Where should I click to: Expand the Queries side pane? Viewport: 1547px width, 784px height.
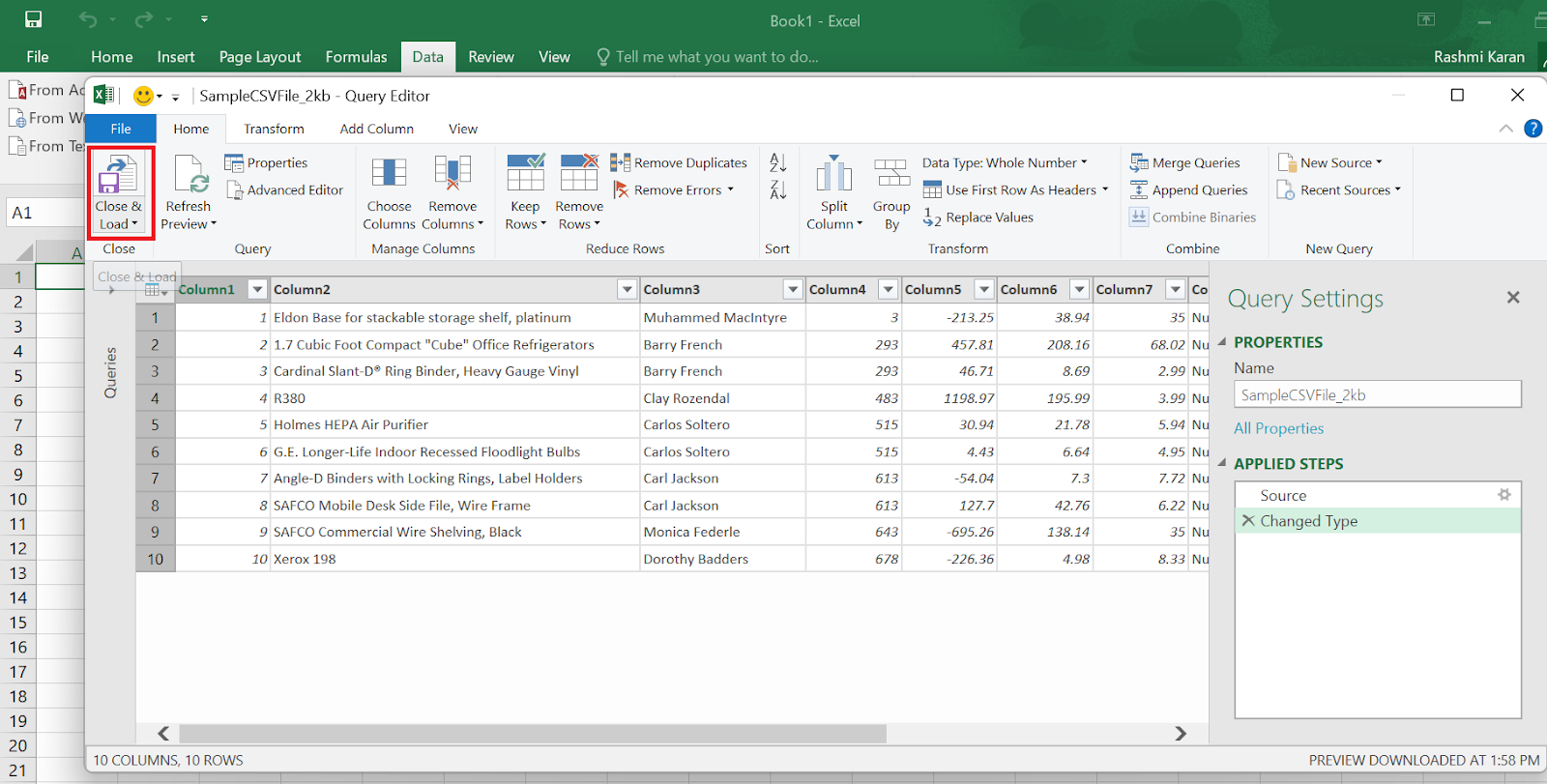click(111, 290)
